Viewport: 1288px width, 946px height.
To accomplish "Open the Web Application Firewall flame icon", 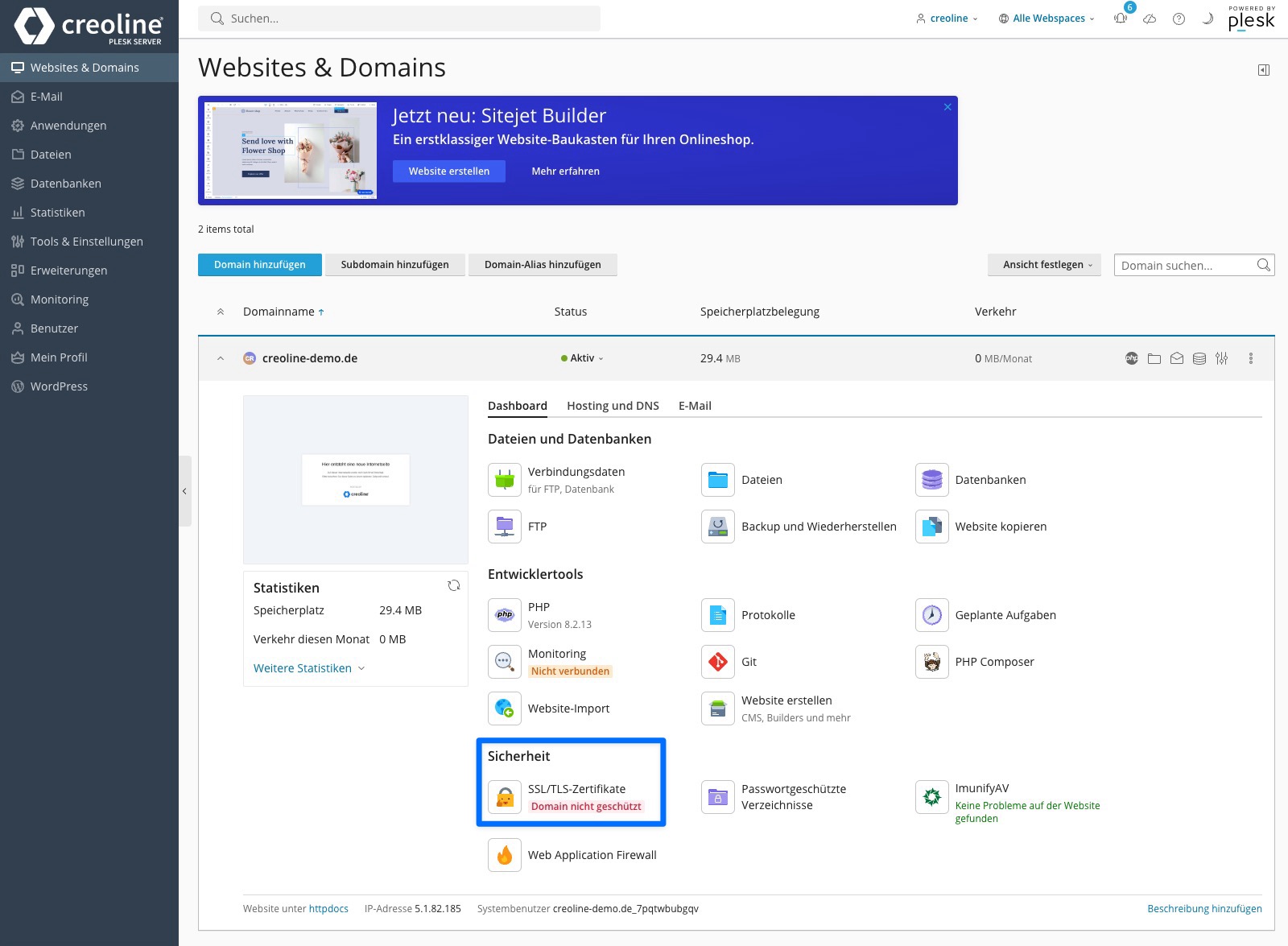I will tap(505, 855).
